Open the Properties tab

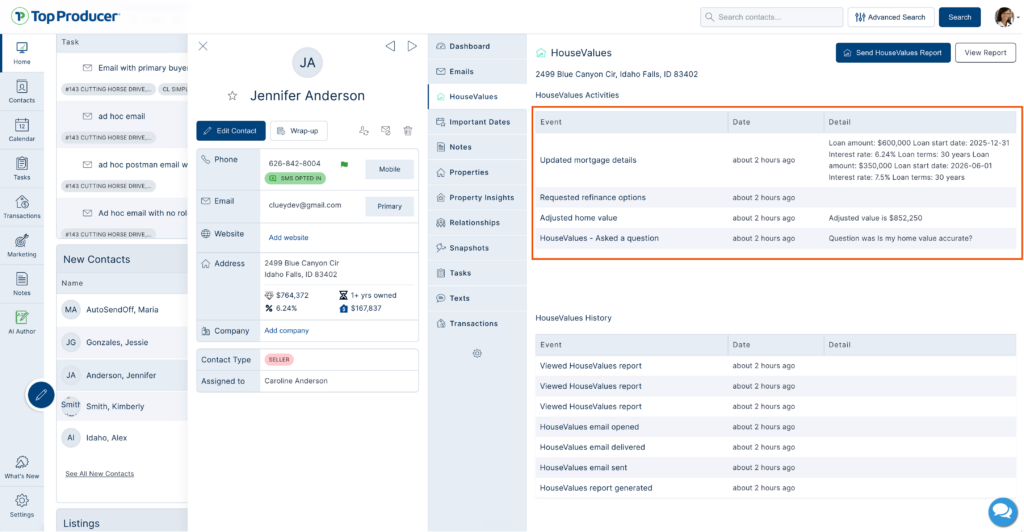(477, 172)
